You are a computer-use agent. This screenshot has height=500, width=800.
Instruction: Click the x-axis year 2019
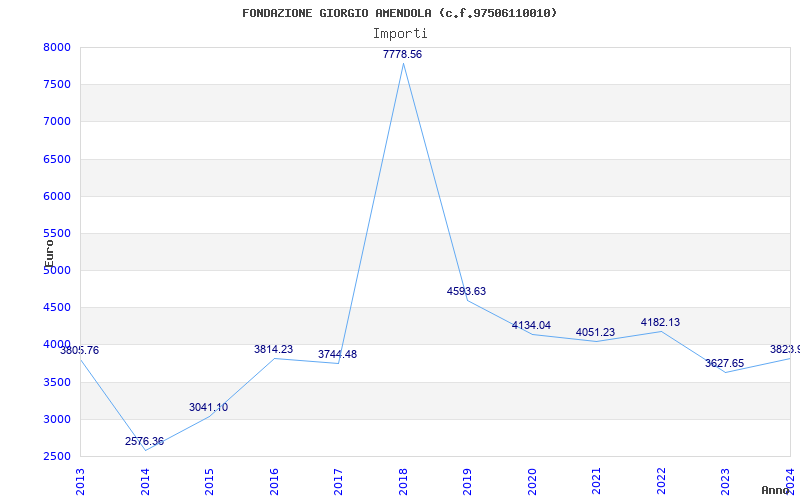467,482
